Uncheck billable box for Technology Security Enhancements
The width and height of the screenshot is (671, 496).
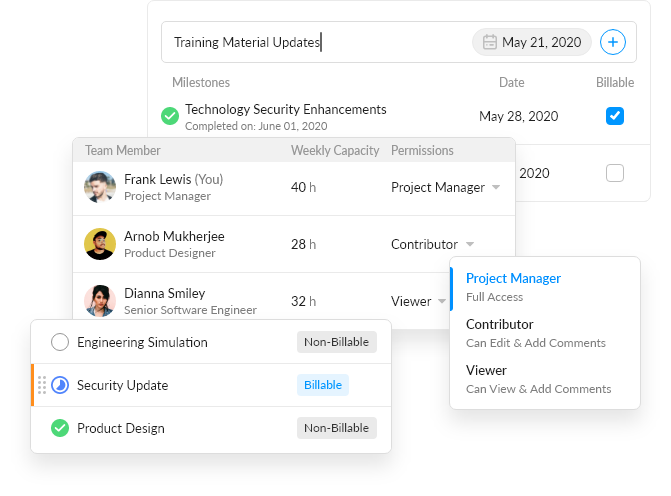pos(615,116)
